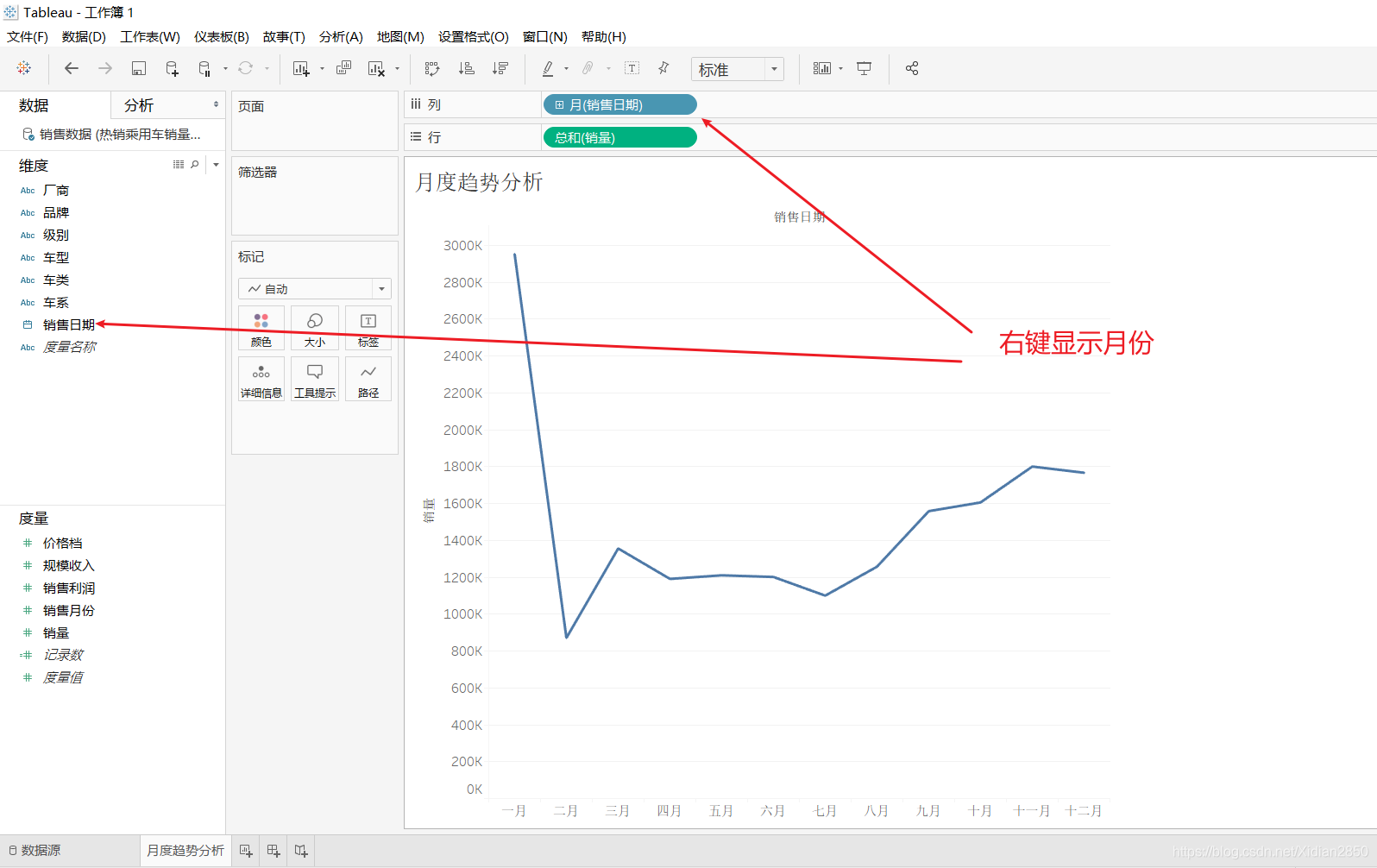1377x868 pixels.
Task: Open the 工作表(W) menu
Action: [150, 36]
